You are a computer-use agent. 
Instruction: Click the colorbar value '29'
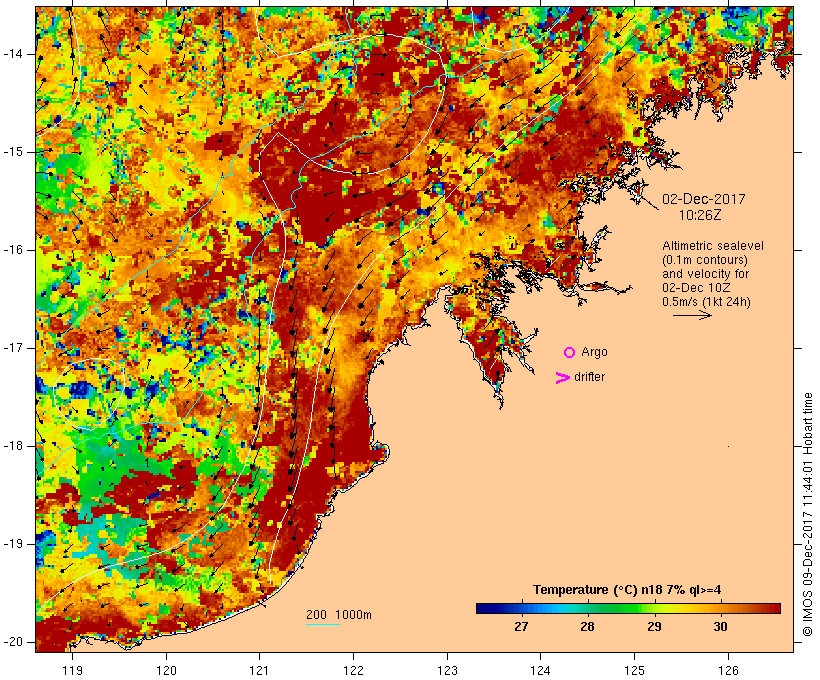pos(654,627)
